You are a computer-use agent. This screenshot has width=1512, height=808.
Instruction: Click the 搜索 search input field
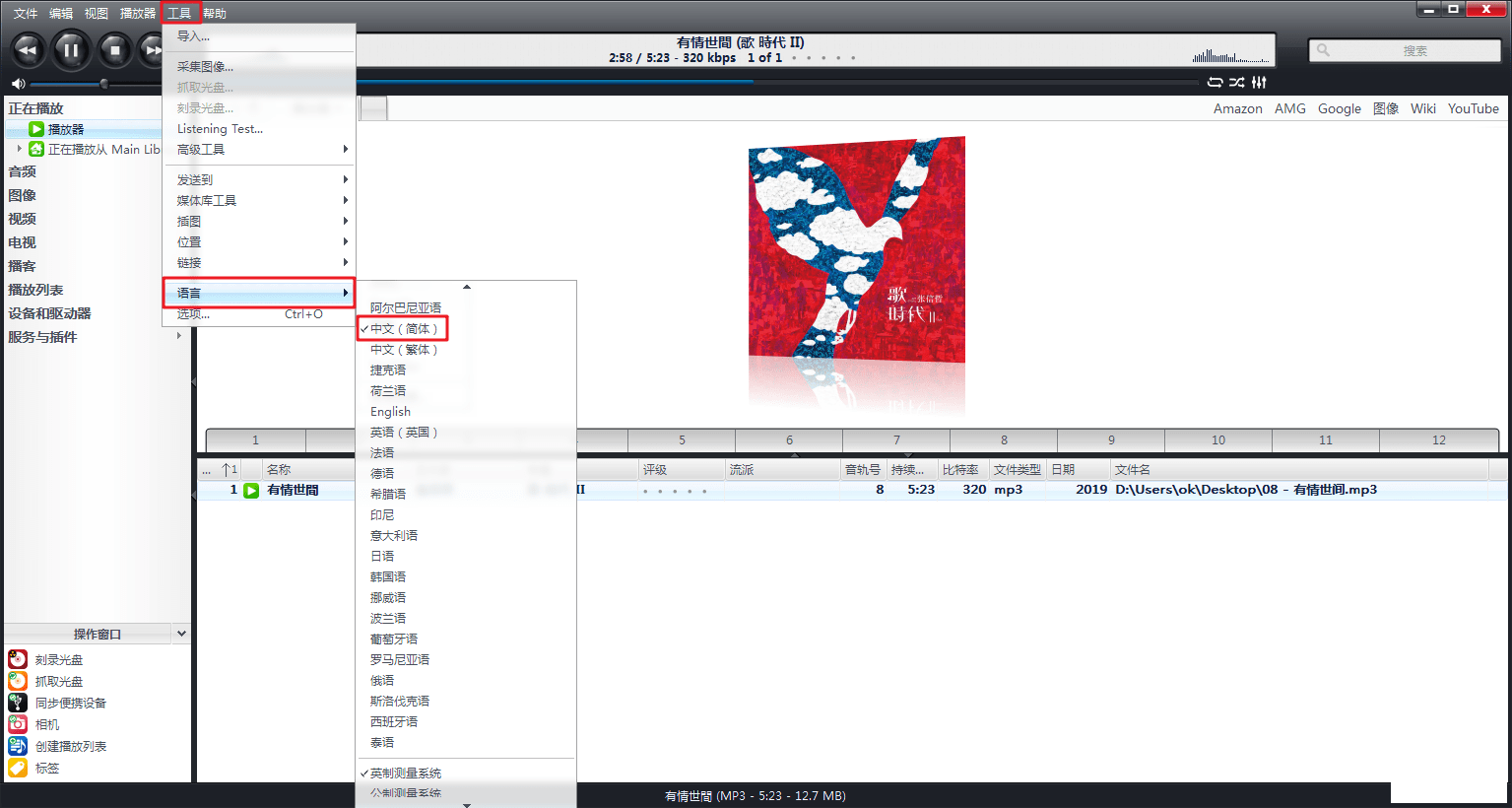(1405, 50)
